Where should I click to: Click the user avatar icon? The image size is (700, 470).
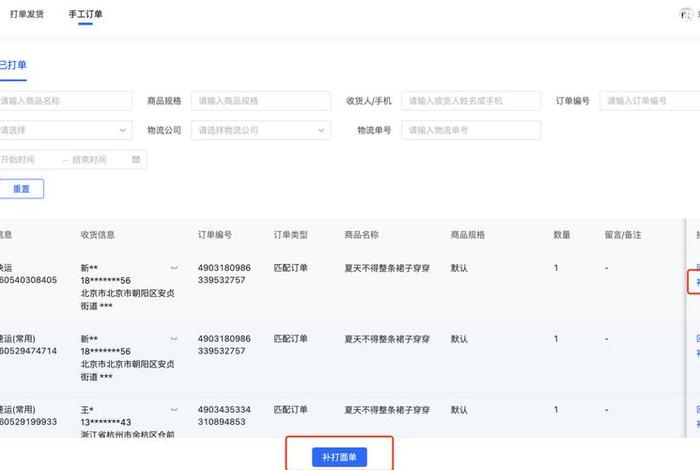click(686, 15)
